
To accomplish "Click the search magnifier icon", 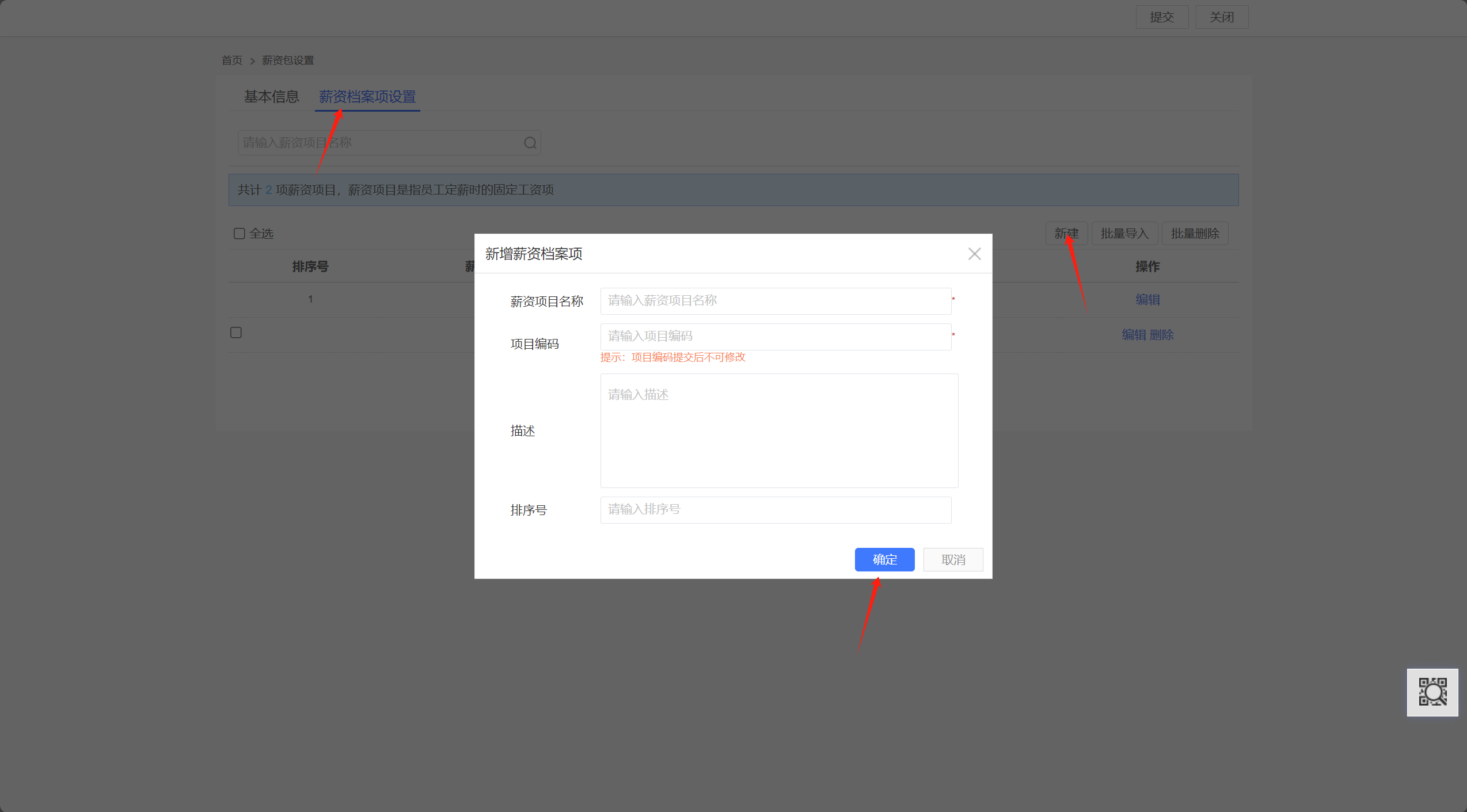I will pyautogui.click(x=530, y=143).
